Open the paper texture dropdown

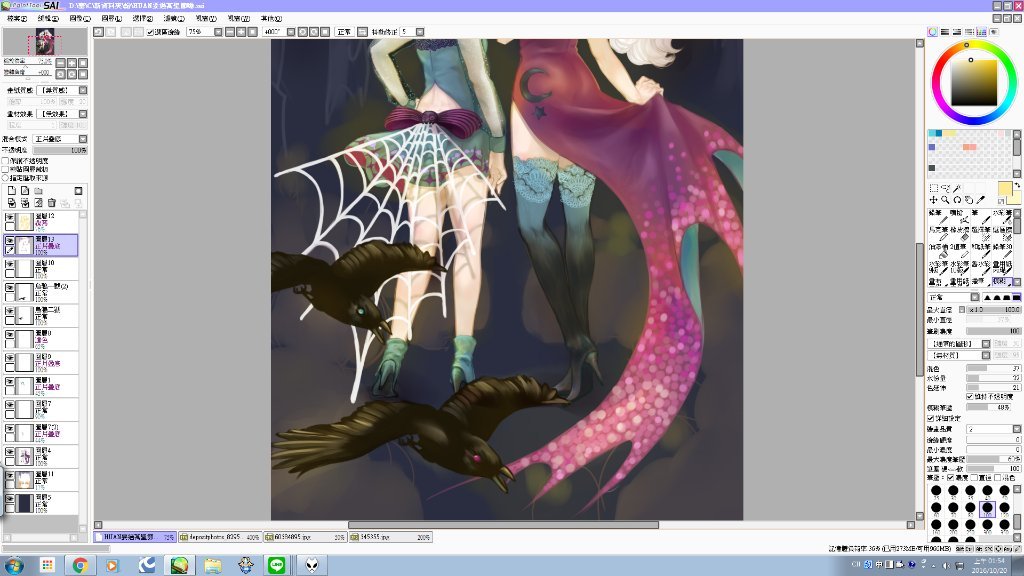(x=83, y=90)
